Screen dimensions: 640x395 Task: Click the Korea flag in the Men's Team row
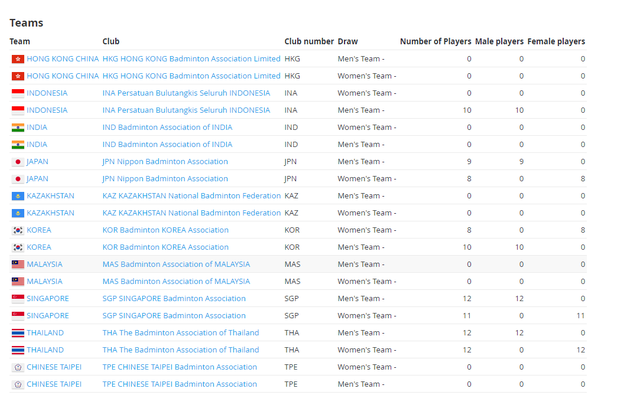18,248
